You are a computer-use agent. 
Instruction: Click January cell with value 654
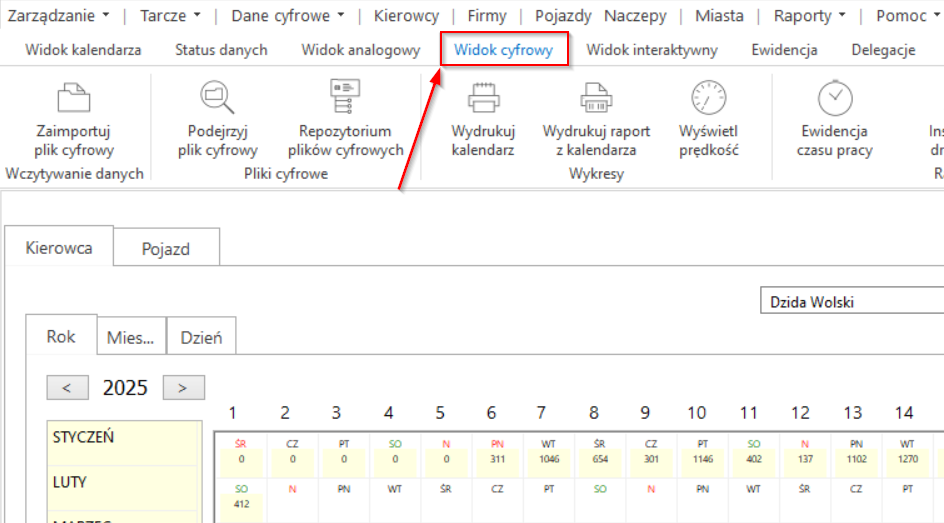coord(600,456)
